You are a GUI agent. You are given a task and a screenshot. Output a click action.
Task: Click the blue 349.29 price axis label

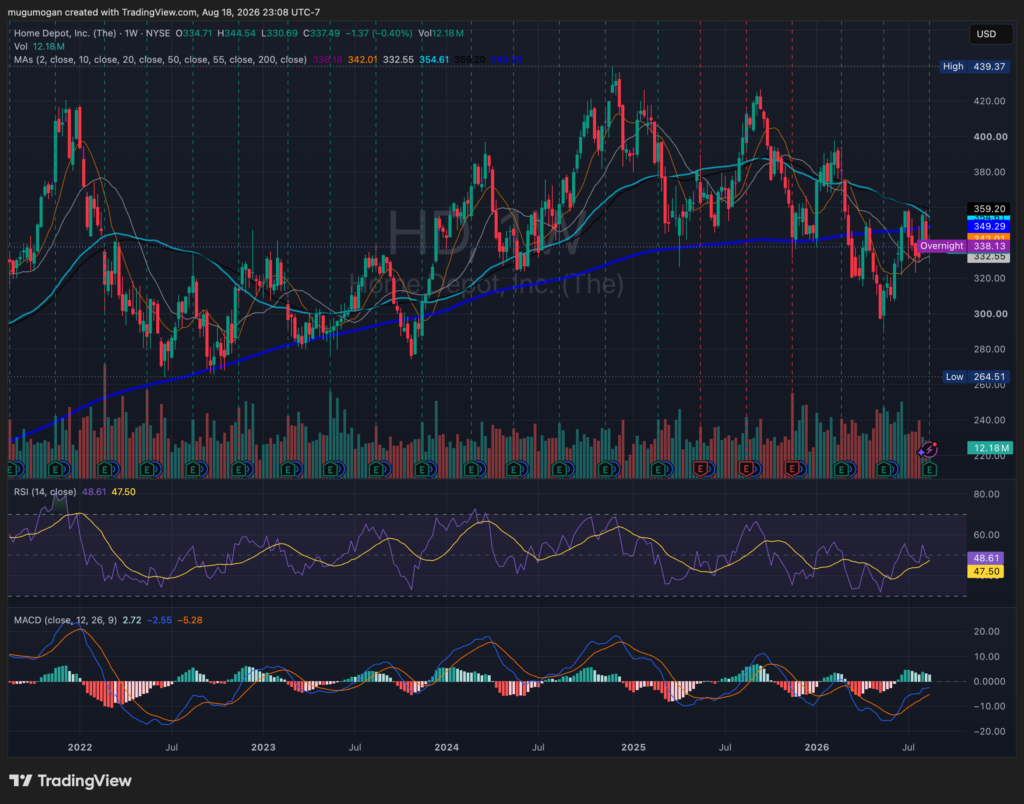click(x=989, y=226)
